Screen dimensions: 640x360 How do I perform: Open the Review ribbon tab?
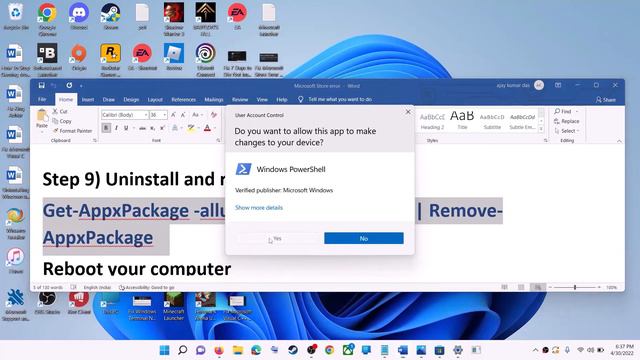(240, 100)
